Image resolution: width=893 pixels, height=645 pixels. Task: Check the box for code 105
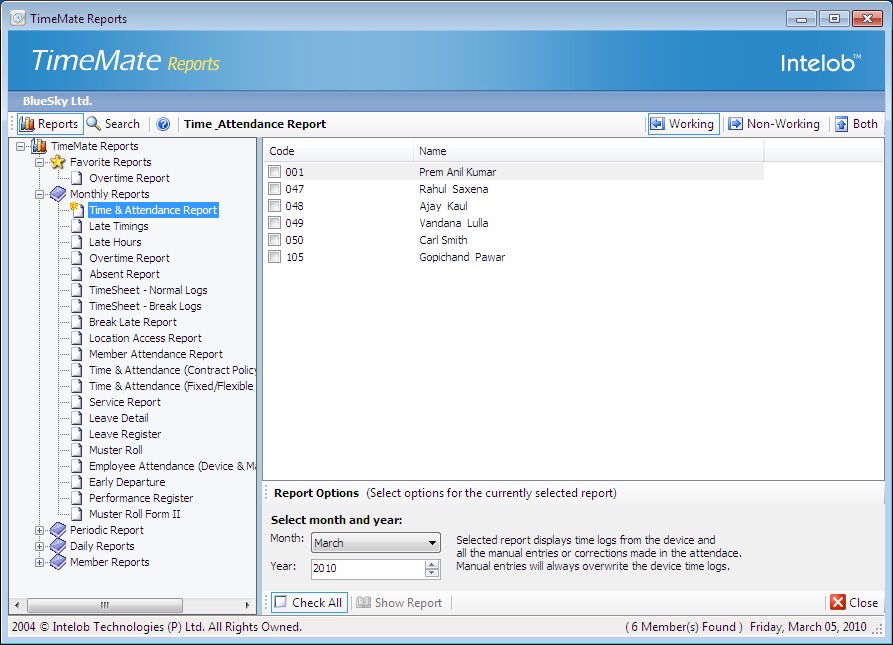275,257
